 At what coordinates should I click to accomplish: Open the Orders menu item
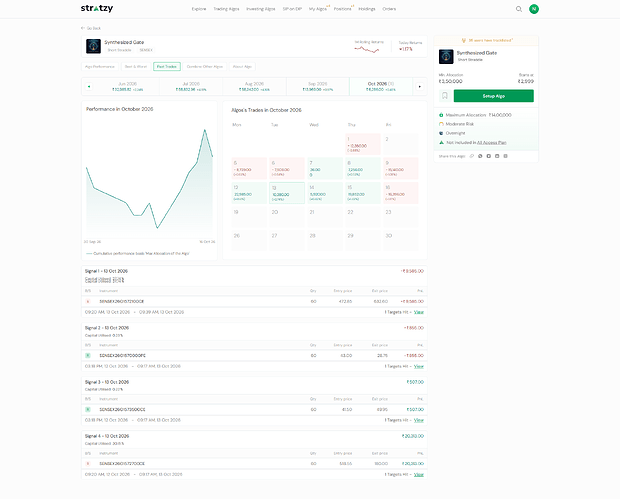pyautogui.click(x=389, y=9)
